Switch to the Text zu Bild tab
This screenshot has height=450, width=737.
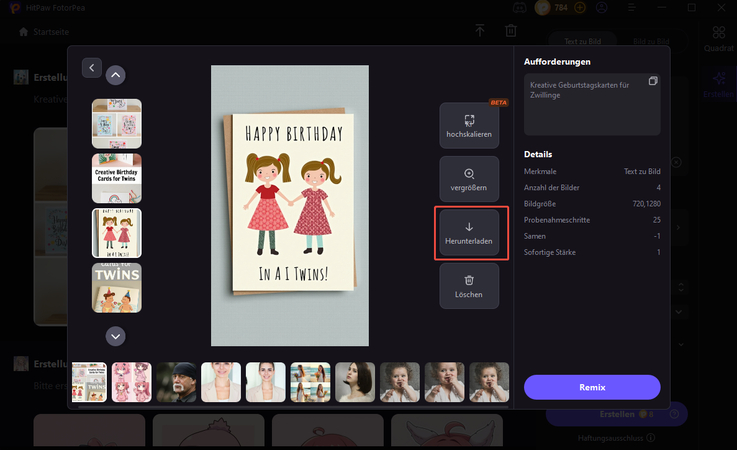coord(583,41)
